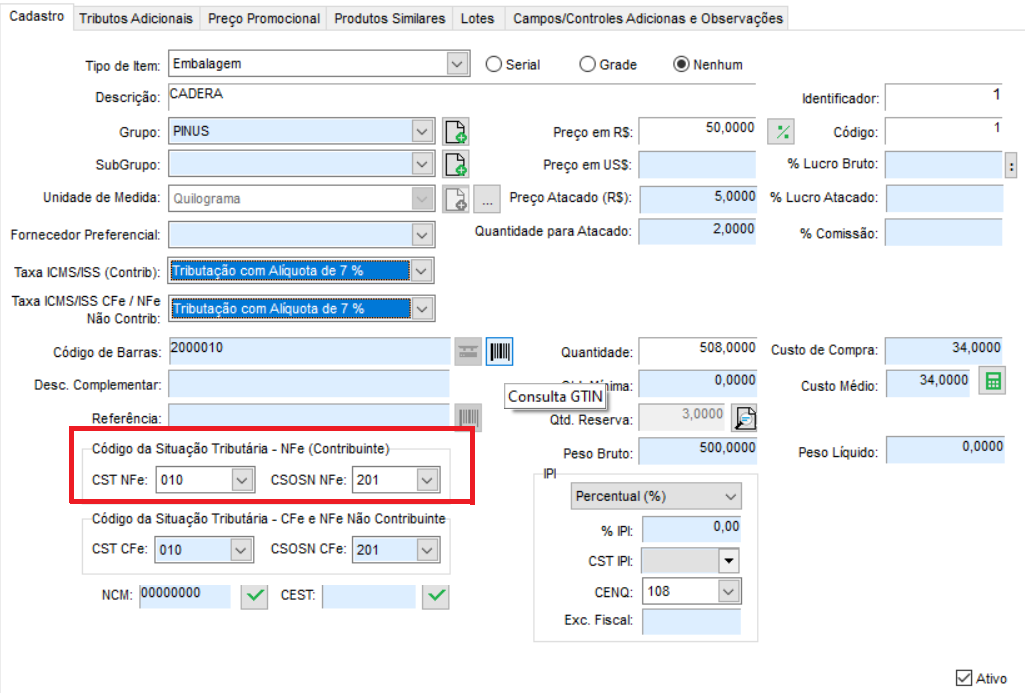Click the Custo de Compra field
The width and height of the screenshot is (1025, 693).
tap(945, 350)
